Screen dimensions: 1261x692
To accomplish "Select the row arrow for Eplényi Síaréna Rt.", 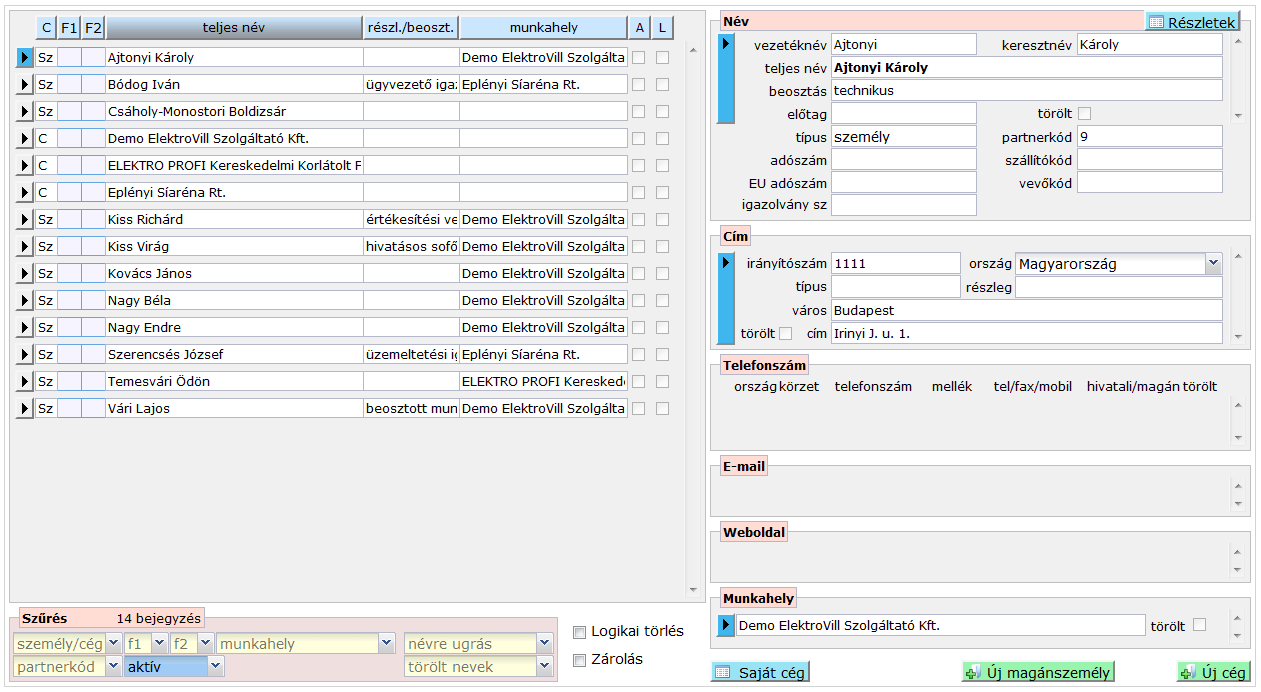I will click(25, 193).
